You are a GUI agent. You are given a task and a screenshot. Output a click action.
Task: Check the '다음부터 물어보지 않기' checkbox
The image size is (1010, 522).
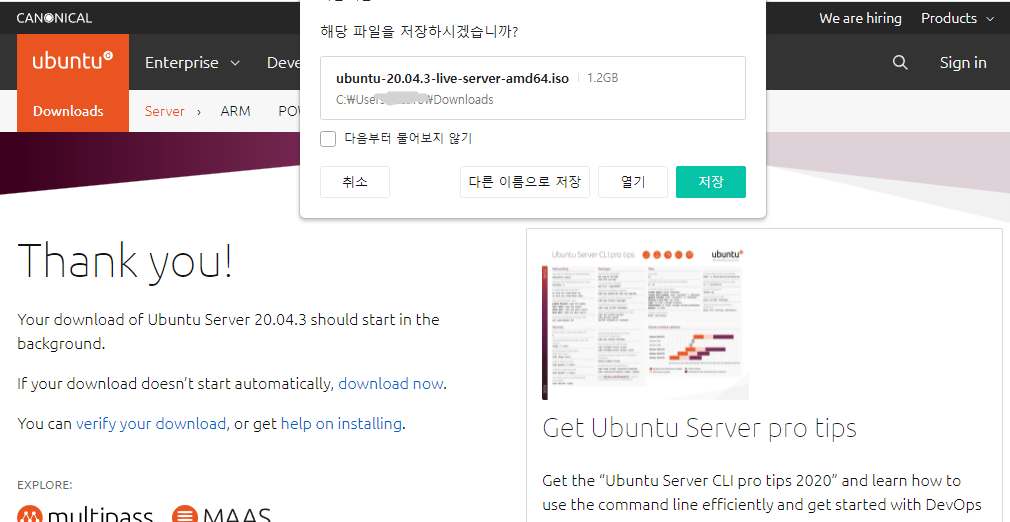[x=328, y=139]
